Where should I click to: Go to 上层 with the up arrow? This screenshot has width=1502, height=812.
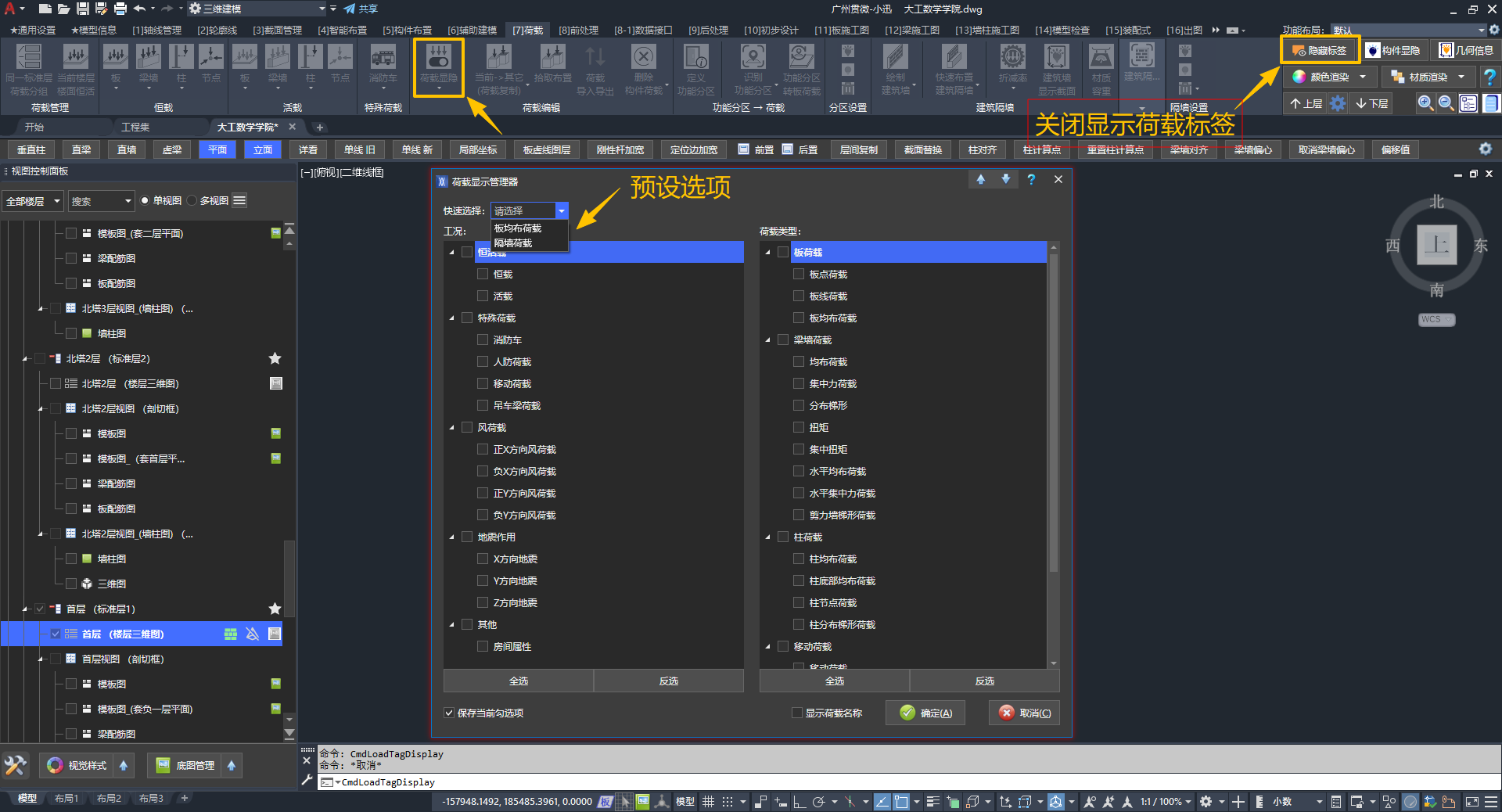coord(1306,103)
